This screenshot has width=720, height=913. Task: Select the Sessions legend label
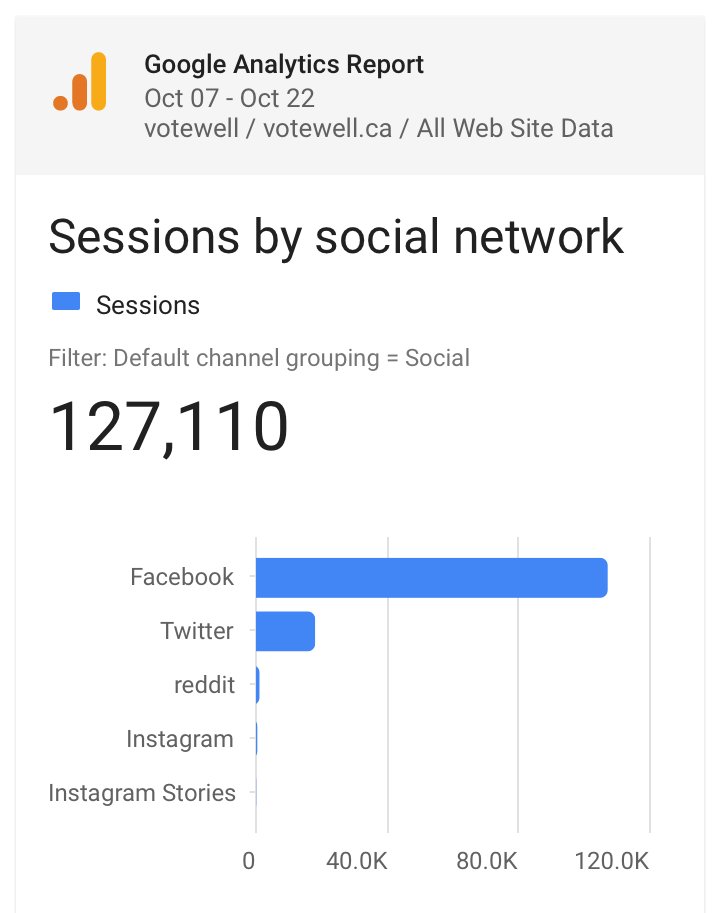click(148, 305)
